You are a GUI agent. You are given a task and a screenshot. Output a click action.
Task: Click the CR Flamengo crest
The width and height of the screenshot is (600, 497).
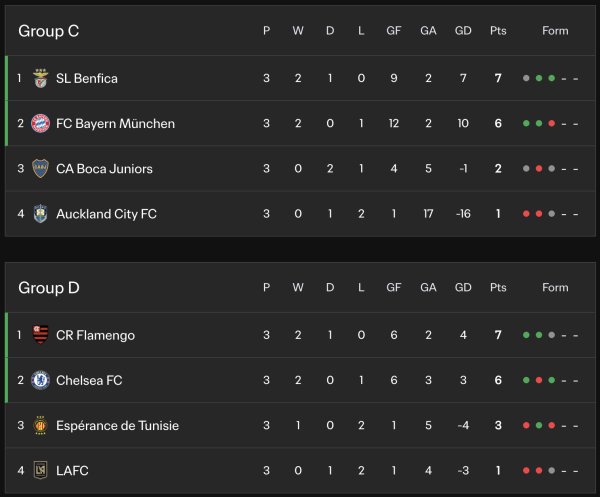coord(40,335)
